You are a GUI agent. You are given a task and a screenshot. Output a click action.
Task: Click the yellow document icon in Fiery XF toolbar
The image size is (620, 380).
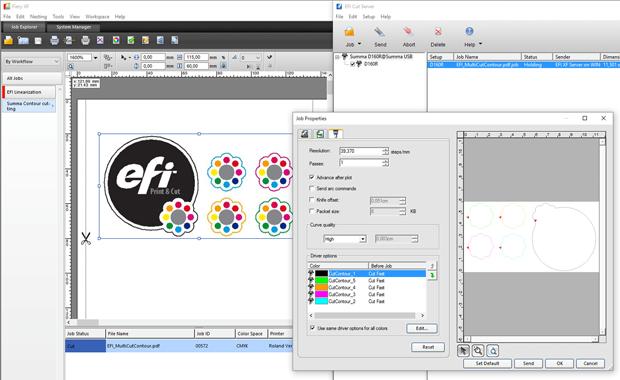(x=146, y=40)
